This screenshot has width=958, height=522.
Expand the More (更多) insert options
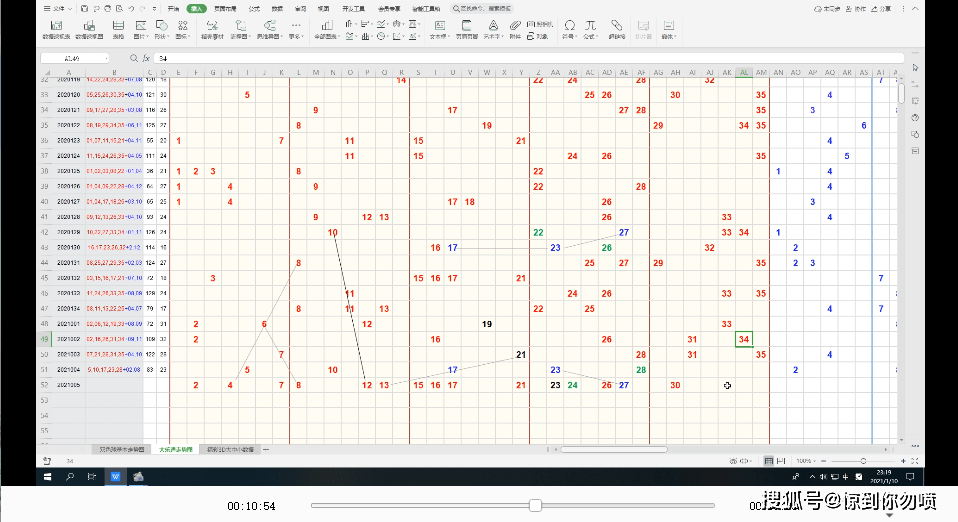coord(296,29)
